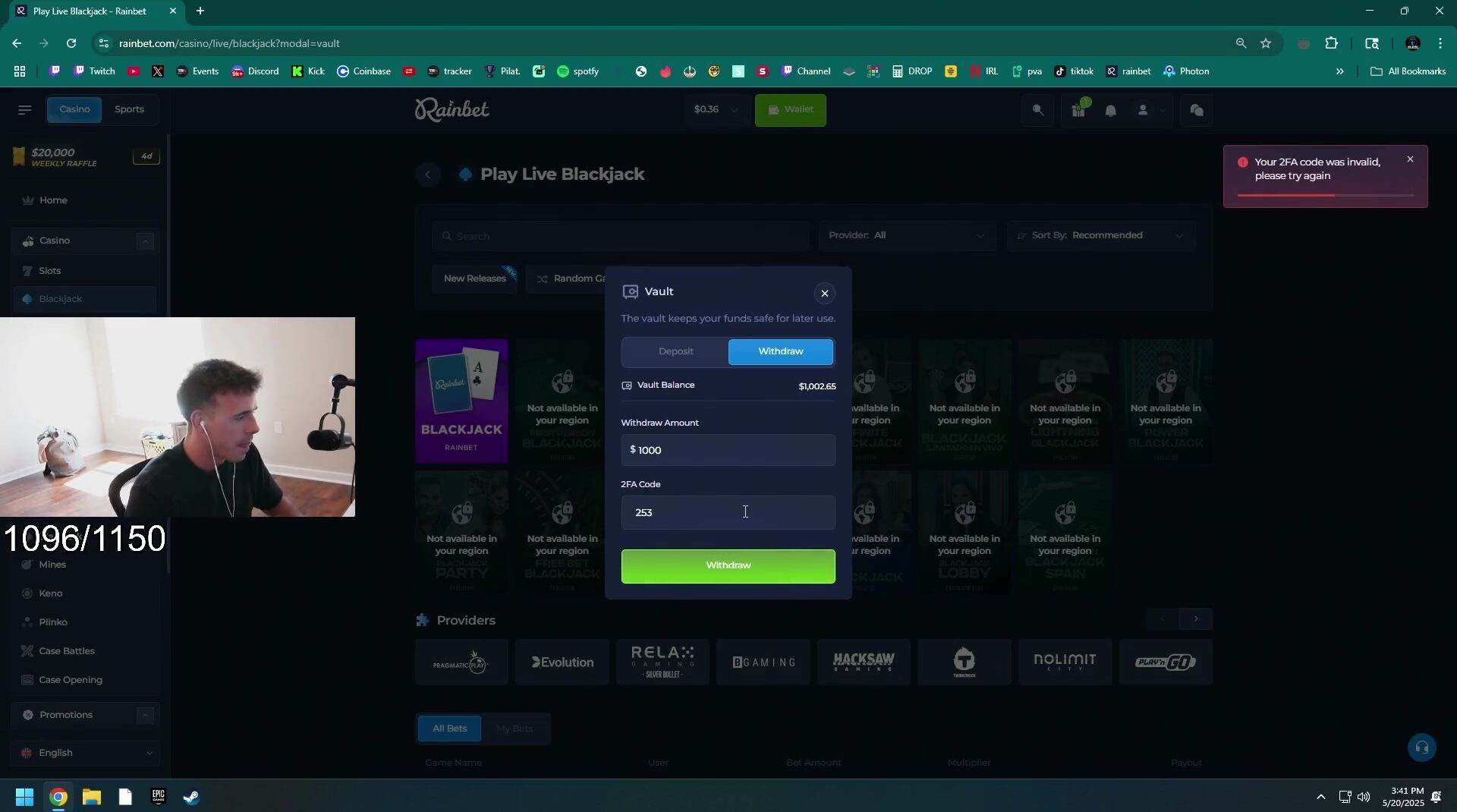Open the rainbet bookmark
This screenshot has width=1457, height=812.
(1128, 71)
